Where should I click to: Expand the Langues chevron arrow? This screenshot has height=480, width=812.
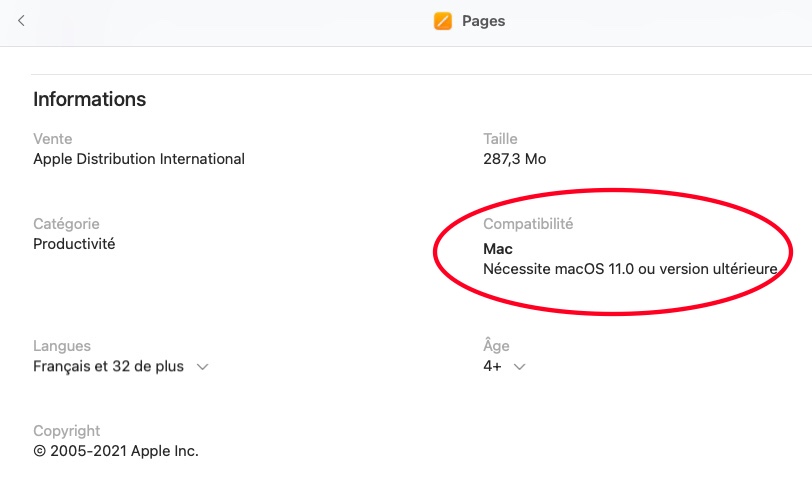[202, 367]
